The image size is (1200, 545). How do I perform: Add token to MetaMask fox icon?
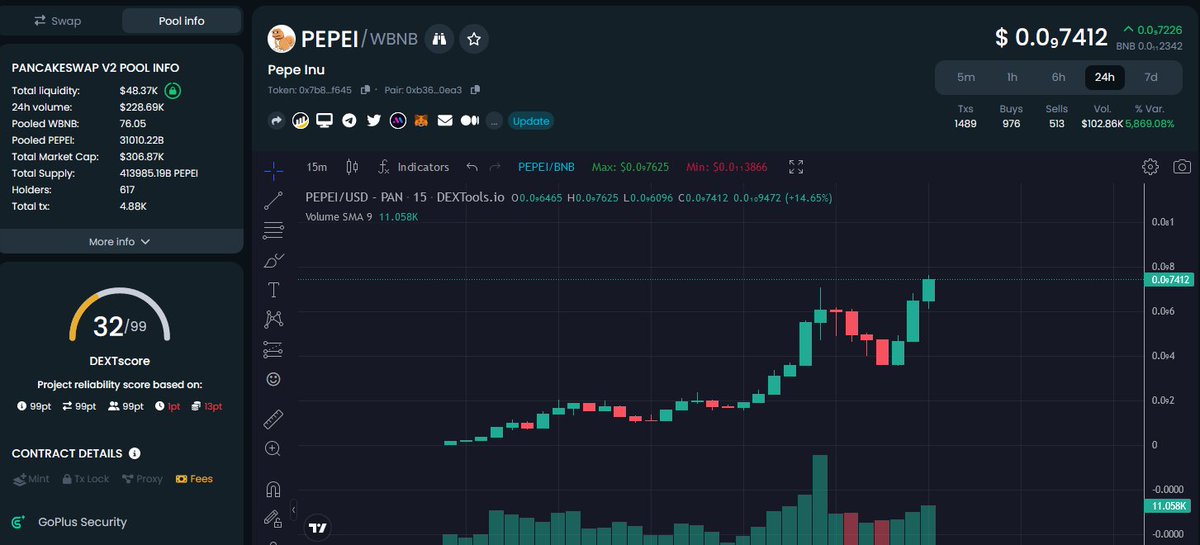pos(421,120)
